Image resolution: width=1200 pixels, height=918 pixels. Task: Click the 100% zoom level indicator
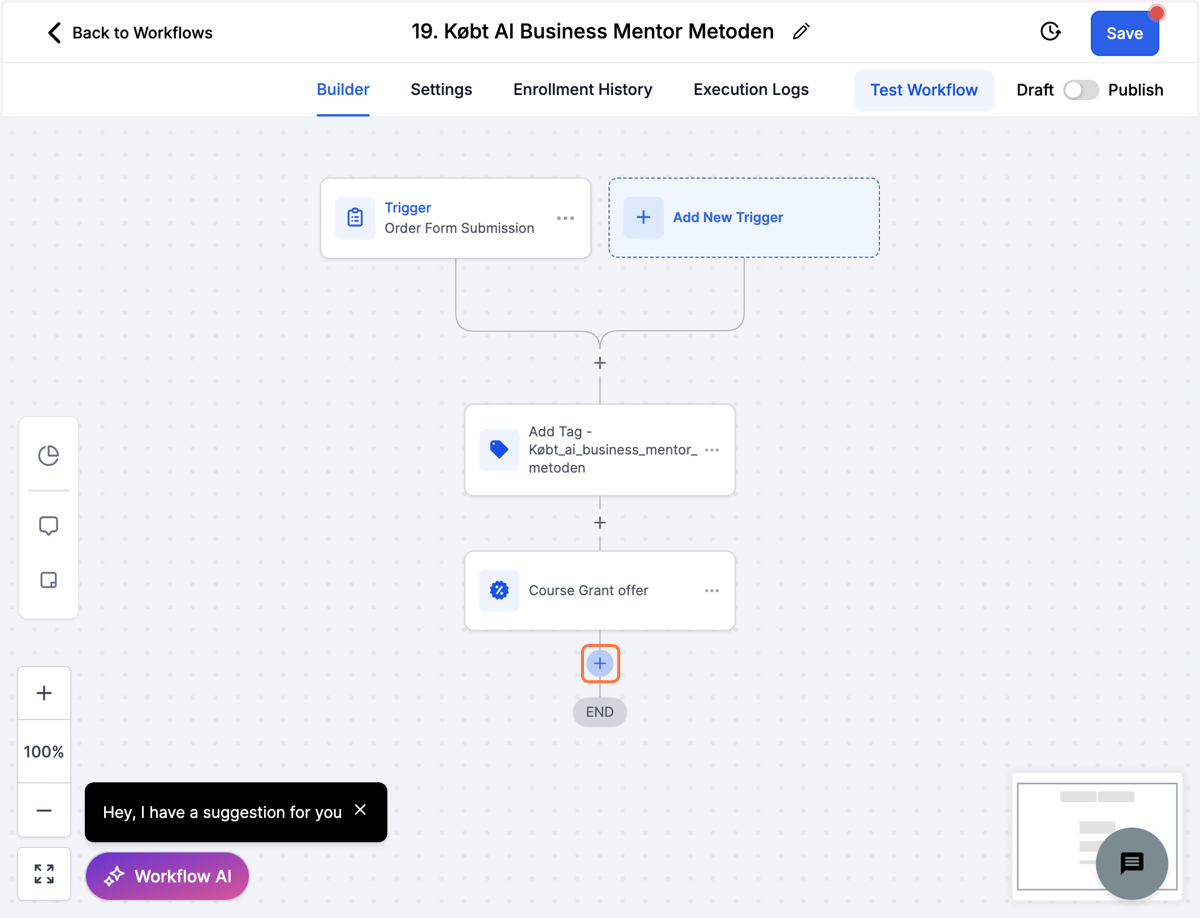click(x=44, y=752)
